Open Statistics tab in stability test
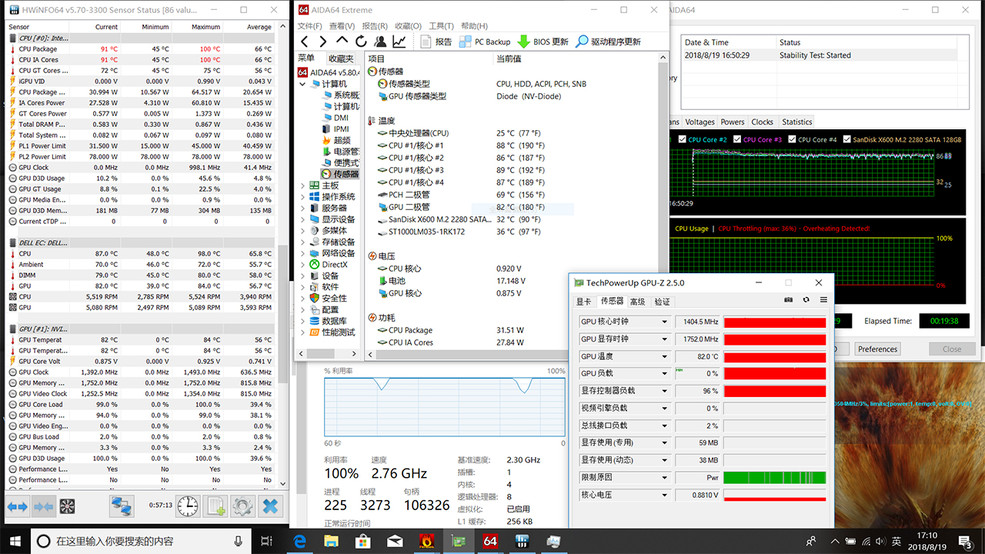The height and width of the screenshot is (554, 985). [x=797, y=122]
